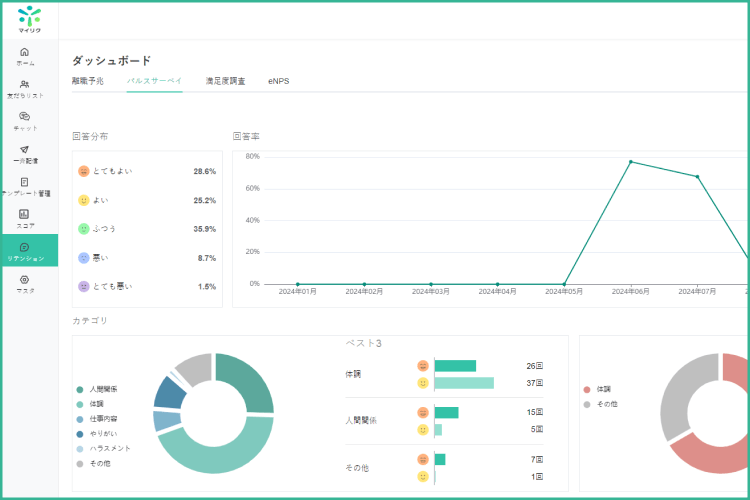Click the 人間関係 legend color dot

tap(80, 389)
